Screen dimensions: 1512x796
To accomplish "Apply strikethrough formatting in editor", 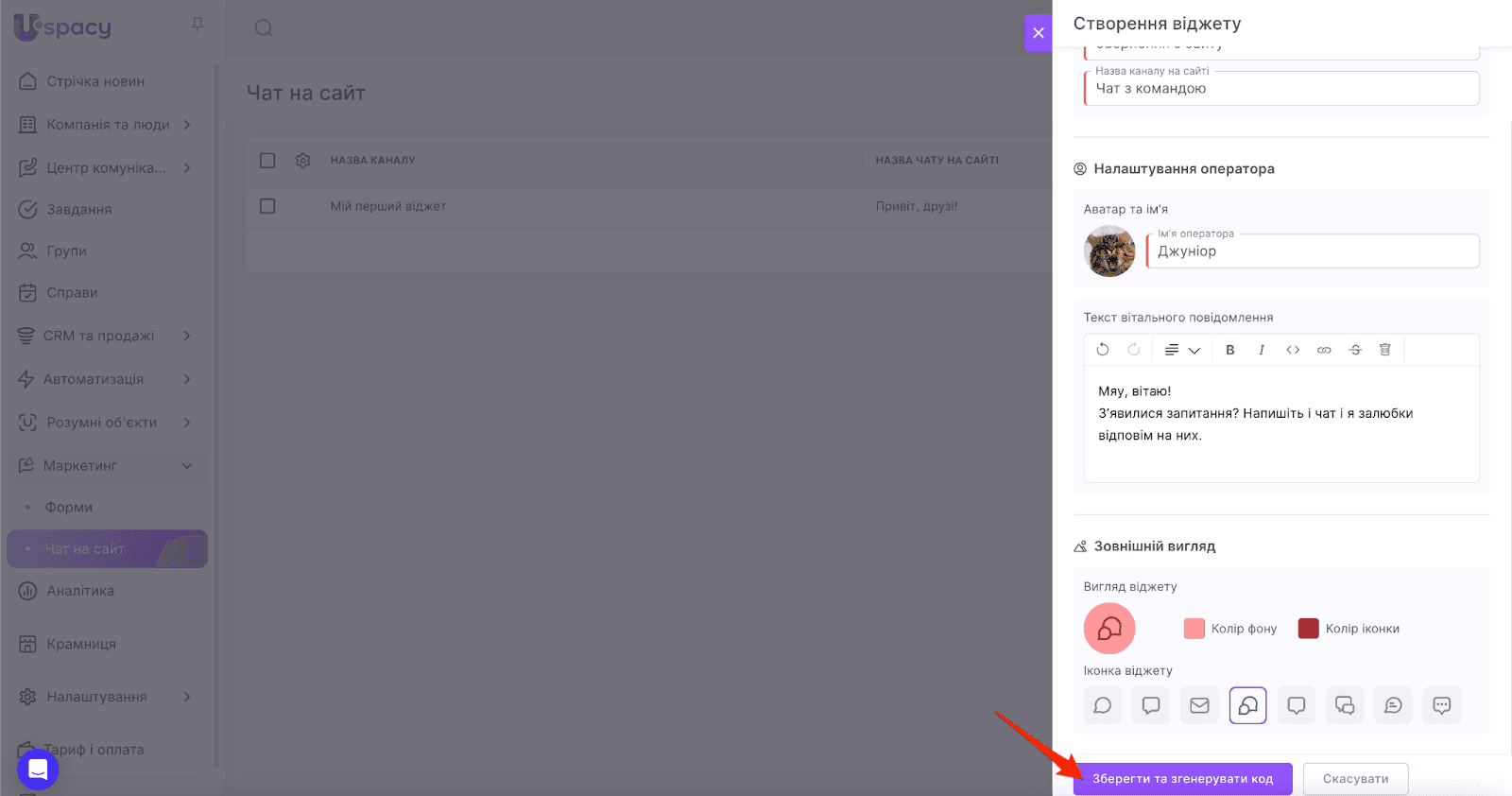I will (1355, 350).
